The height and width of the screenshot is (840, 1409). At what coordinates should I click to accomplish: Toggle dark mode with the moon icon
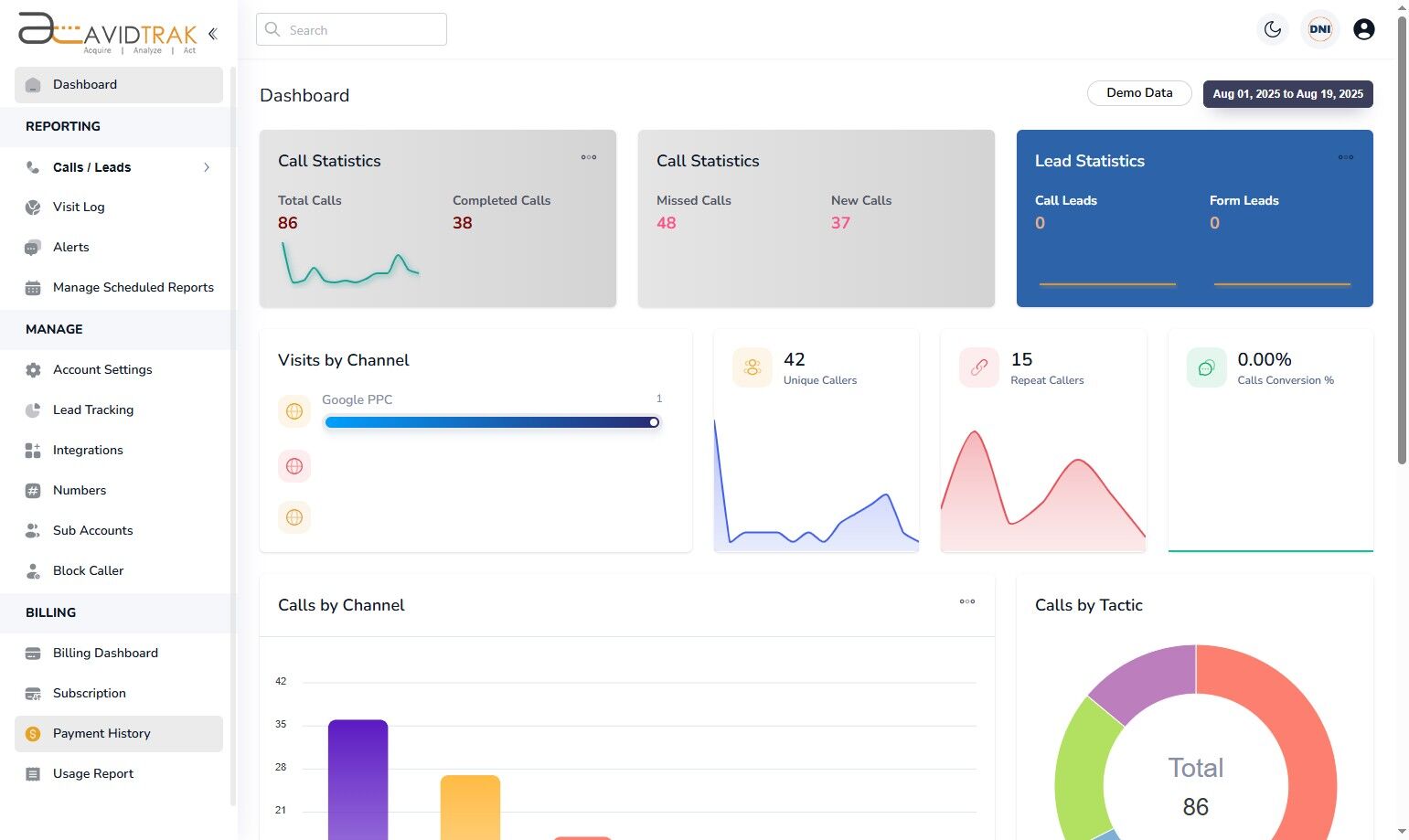(1273, 29)
